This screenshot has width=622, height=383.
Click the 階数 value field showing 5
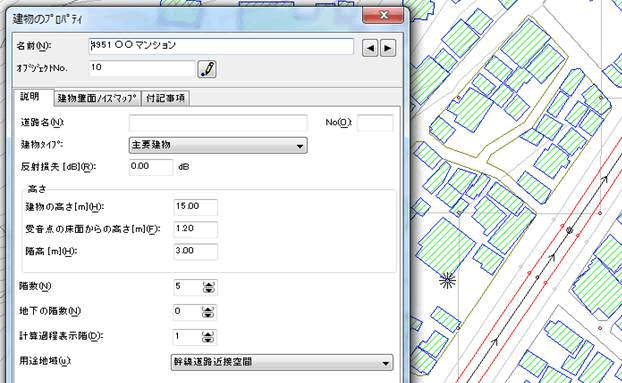(188, 287)
